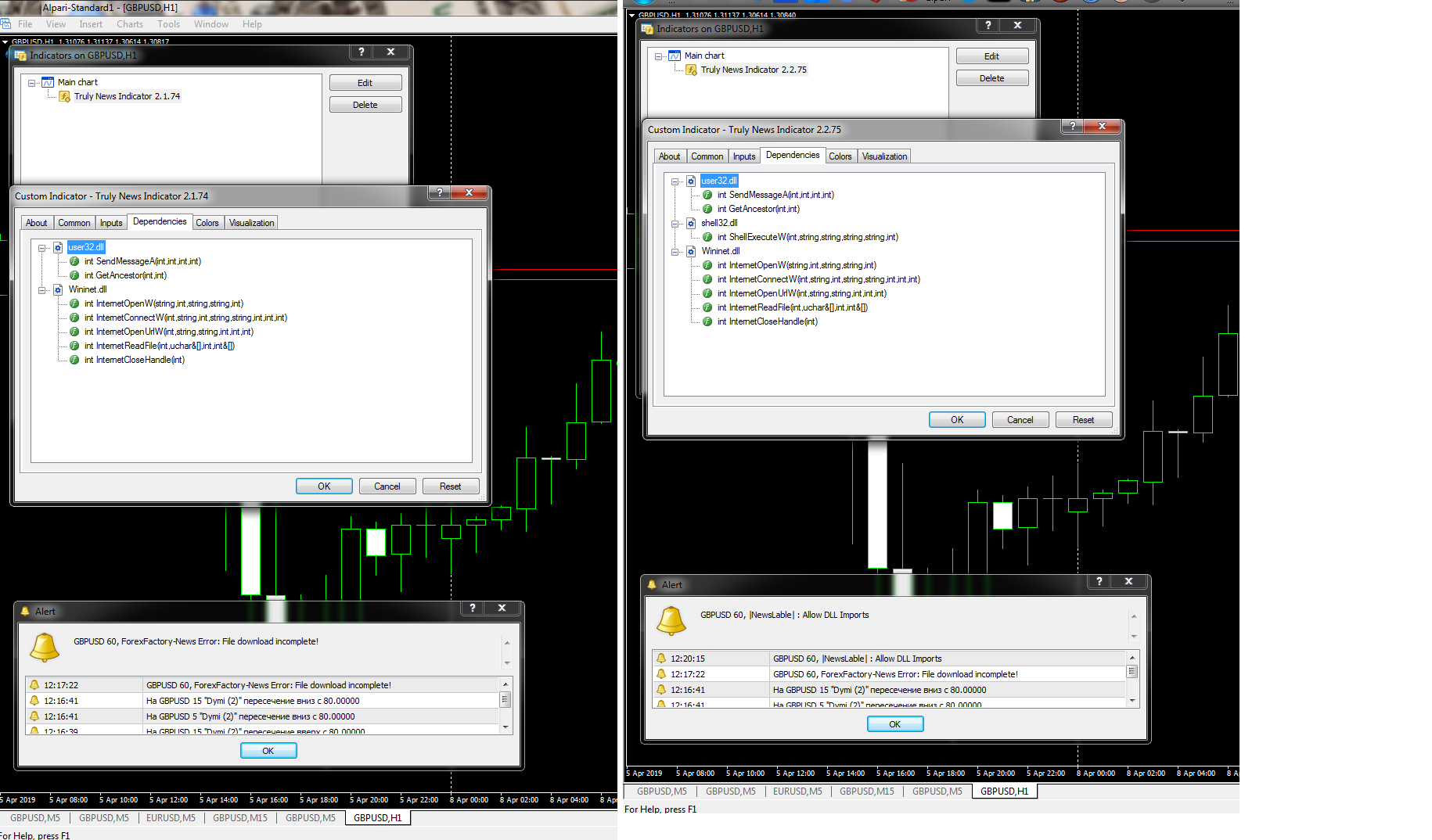Collapse user32.dll node in 2.1.74 dependencies
This screenshot has width=1432, height=840.
pyautogui.click(x=42, y=248)
